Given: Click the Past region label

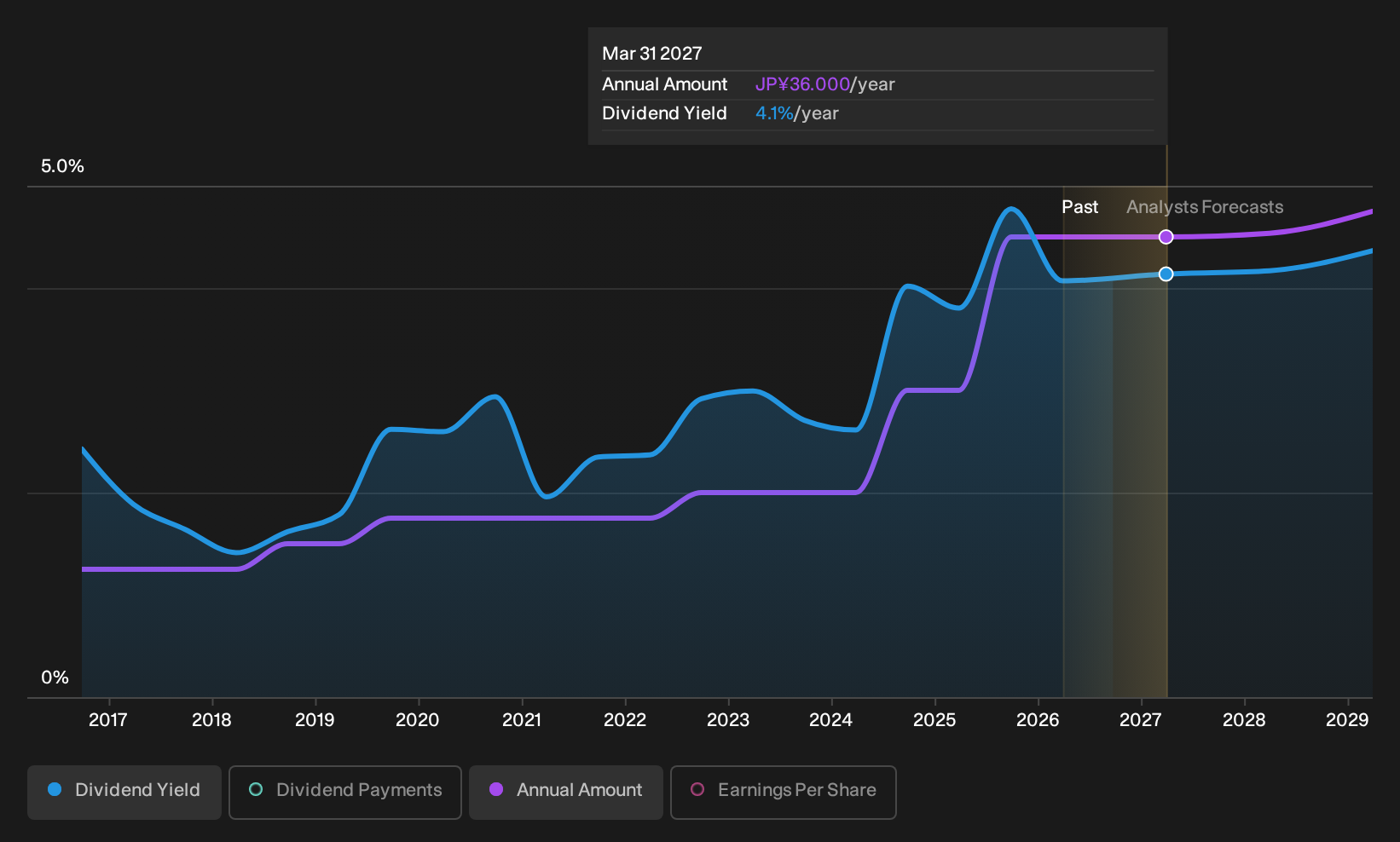Looking at the screenshot, I should point(1079,207).
